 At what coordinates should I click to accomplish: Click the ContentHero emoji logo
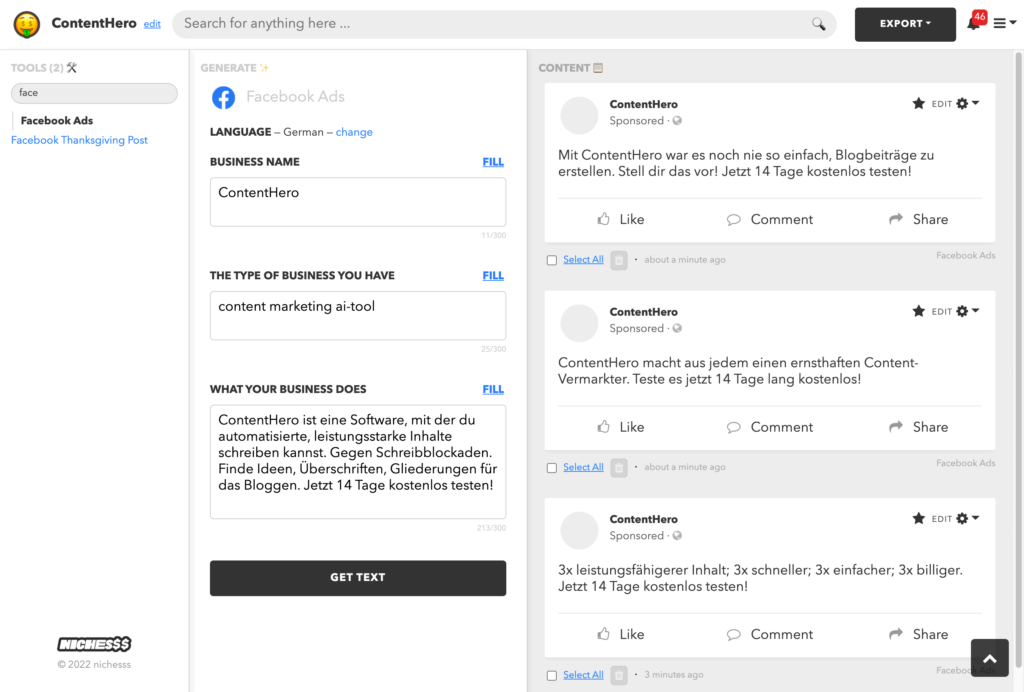click(x=27, y=24)
